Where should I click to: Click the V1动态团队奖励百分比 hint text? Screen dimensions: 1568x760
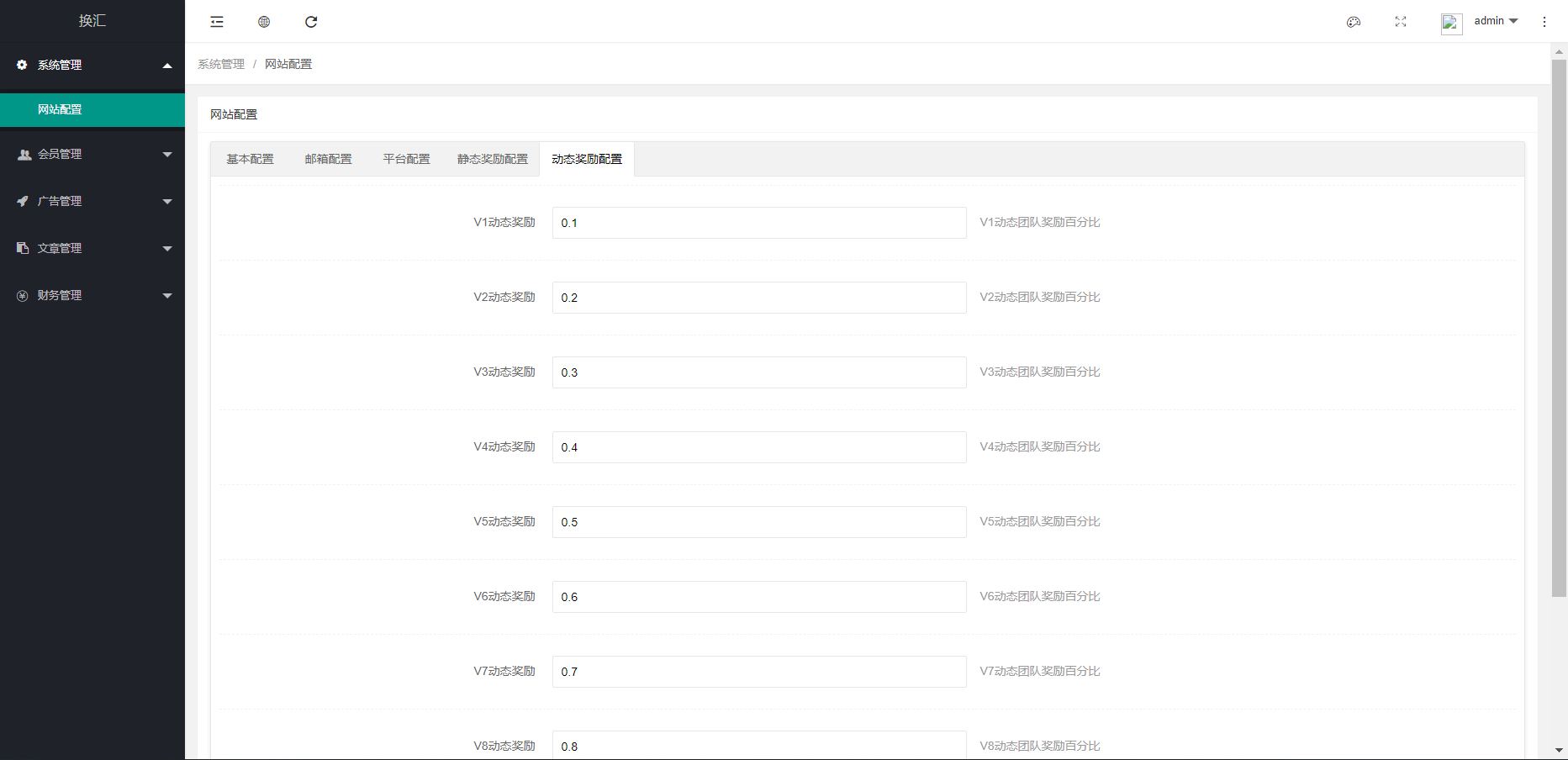[1040, 223]
